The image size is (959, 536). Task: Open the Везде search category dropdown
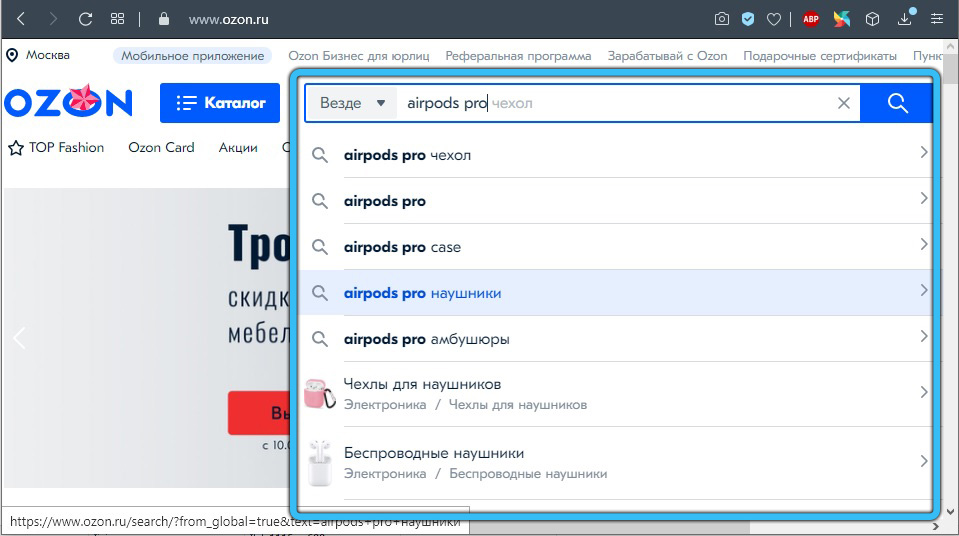pos(351,103)
